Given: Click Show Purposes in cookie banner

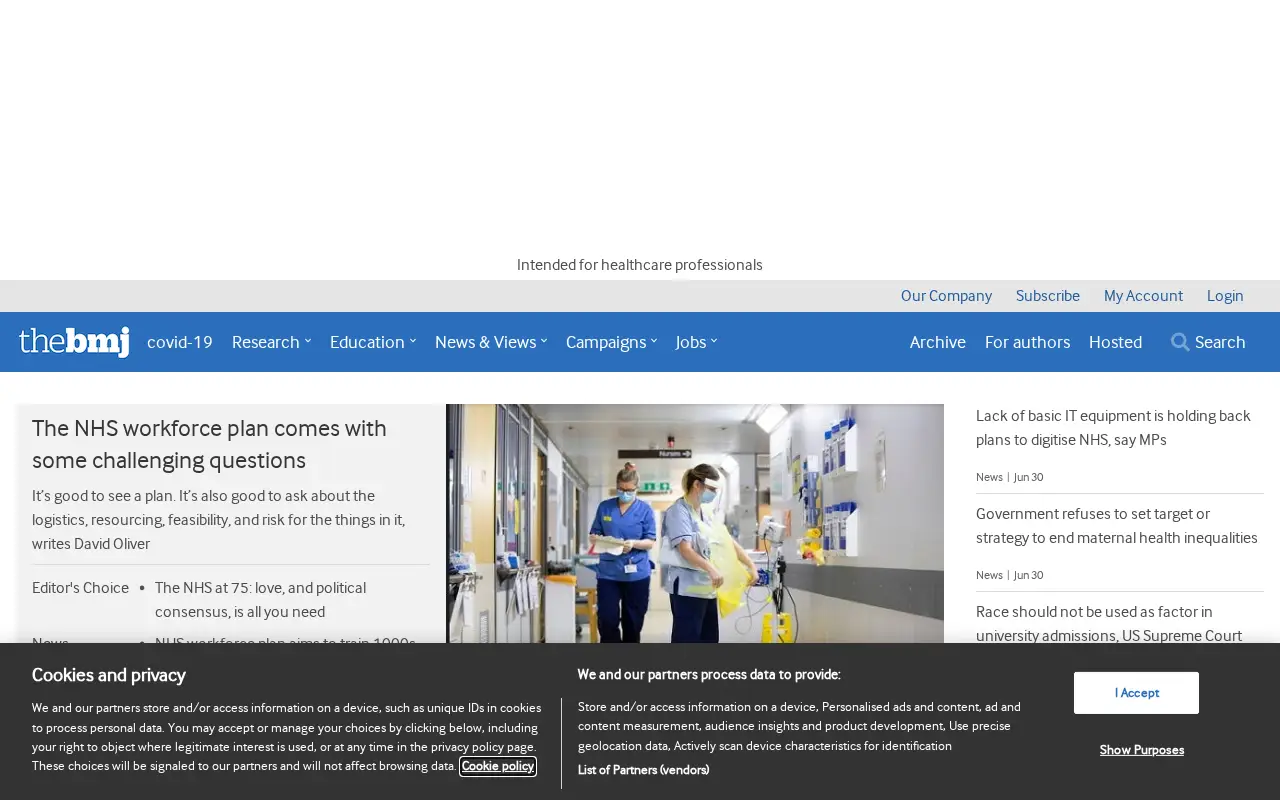Looking at the screenshot, I should pos(1142,750).
